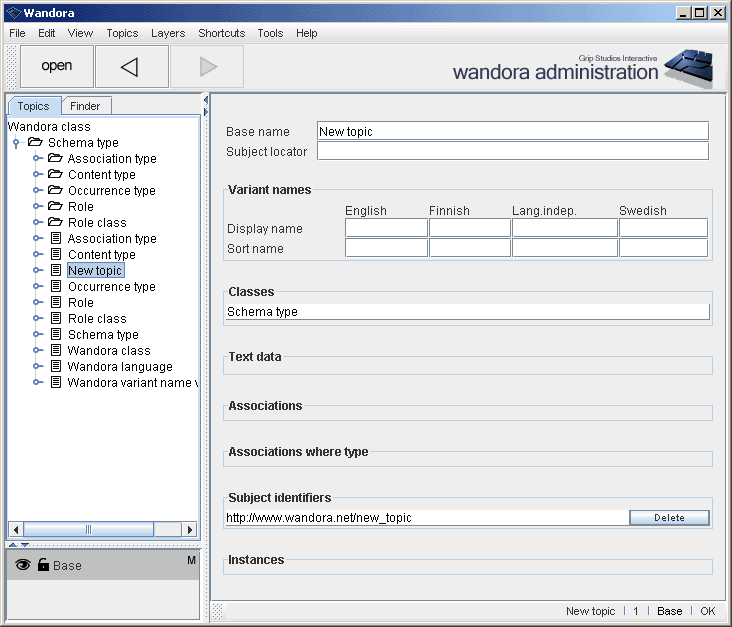Expand the Content type folder node
Image resolution: width=732 pixels, height=627 pixels.
pyautogui.click(x=37, y=175)
